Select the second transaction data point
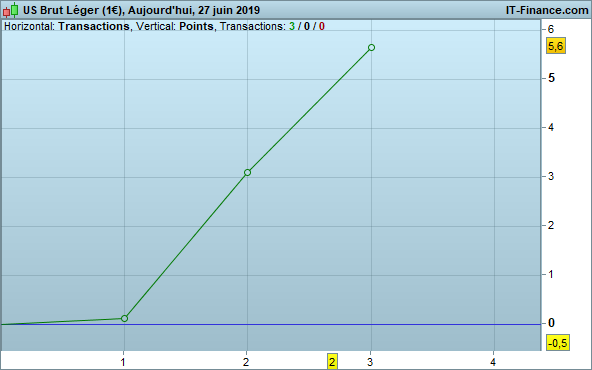Screen dimensions: 592x370 247,173
